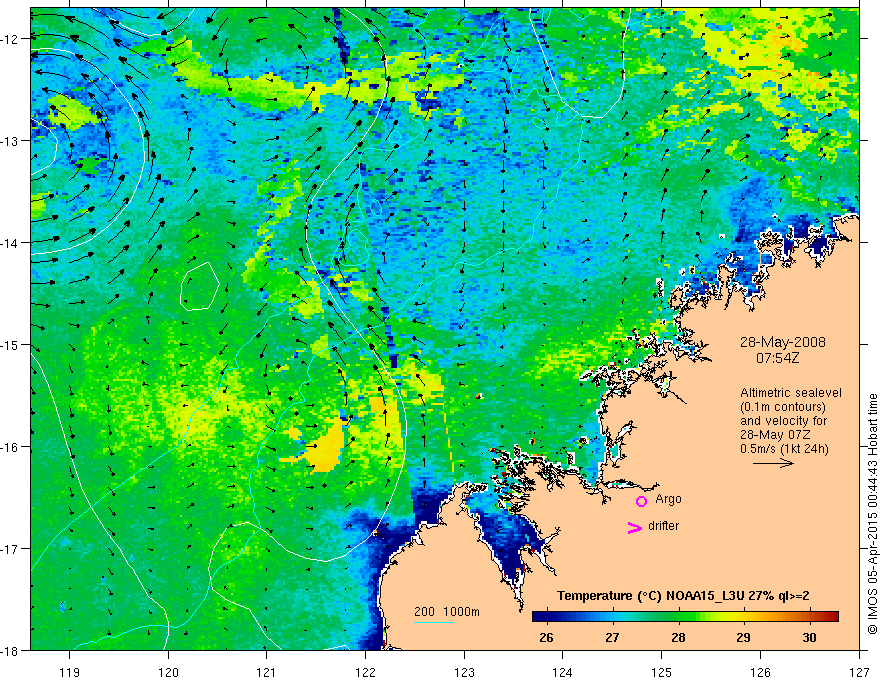Click the latitude axis label '-14'

tap(11, 243)
